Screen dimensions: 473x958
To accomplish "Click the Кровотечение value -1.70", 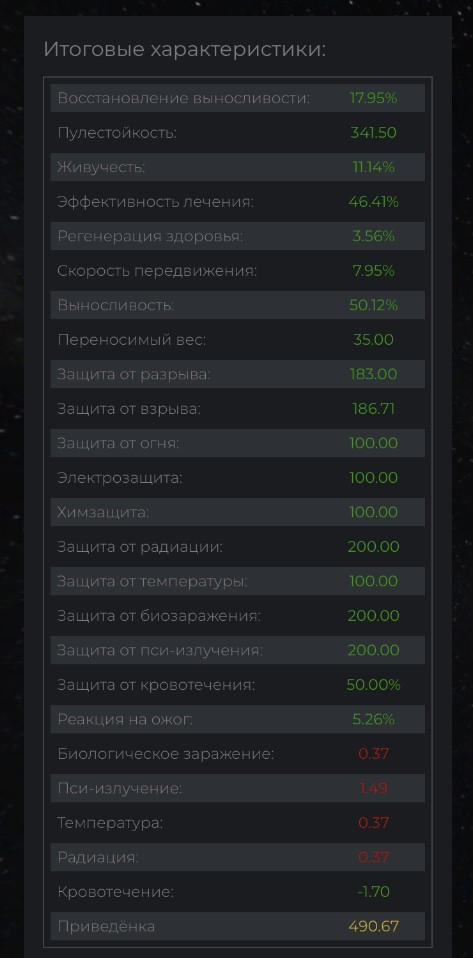I will pos(373,892).
